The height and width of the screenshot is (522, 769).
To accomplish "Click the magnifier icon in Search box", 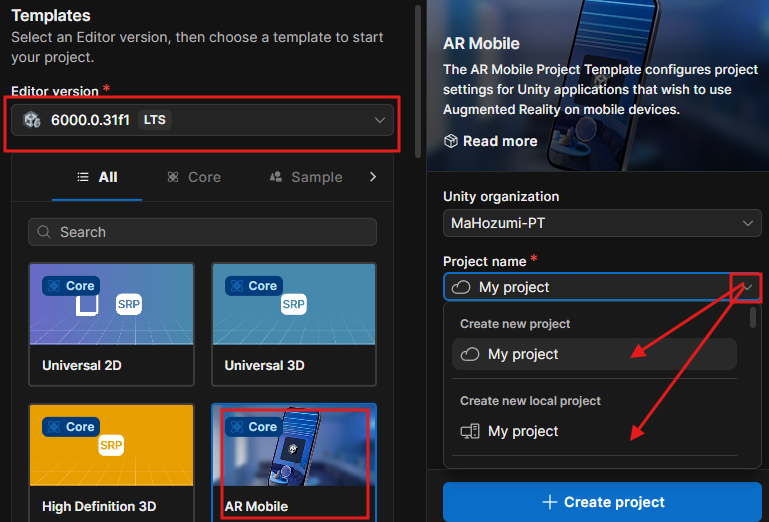I will (44, 232).
